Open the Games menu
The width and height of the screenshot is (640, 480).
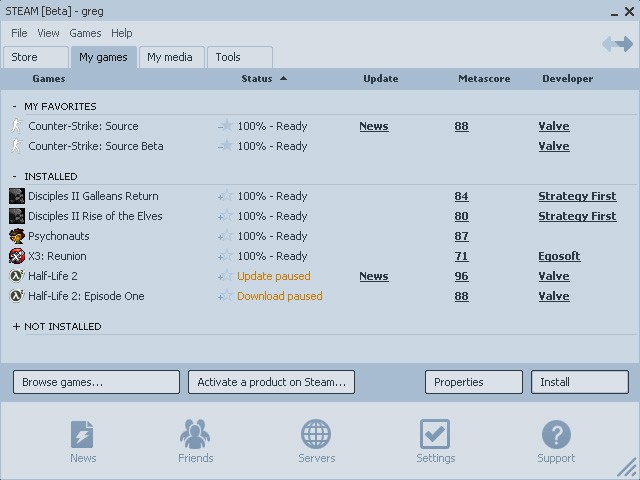click(85, 33)
